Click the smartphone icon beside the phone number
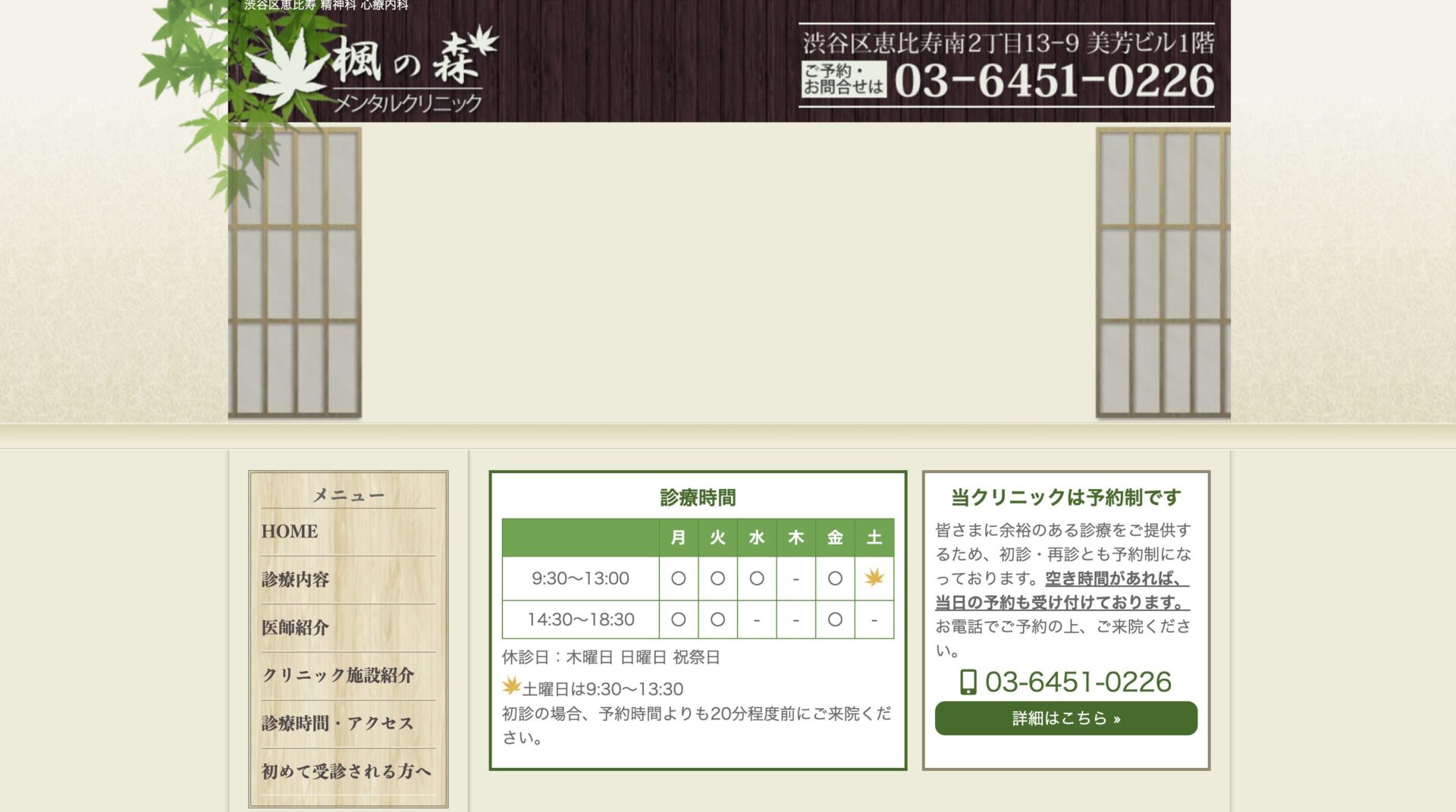Screen dimensions: 1456x812 coord(968,682)
